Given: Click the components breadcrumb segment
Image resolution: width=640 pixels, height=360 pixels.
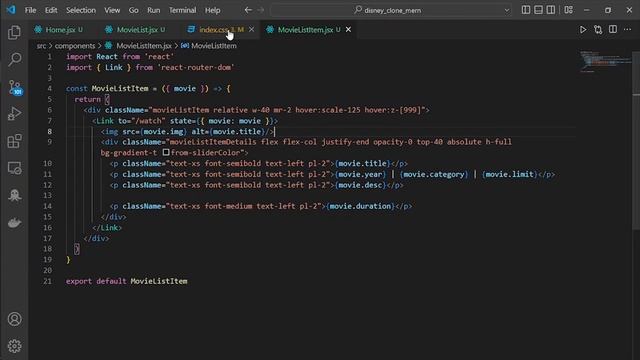Looking at the screenshot, I should pyautogui.click(x=75, y=46).
